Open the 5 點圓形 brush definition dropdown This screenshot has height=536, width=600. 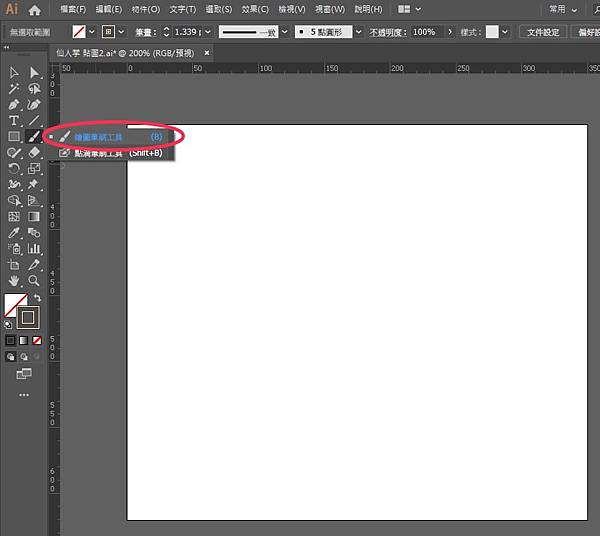(x=358, y=32)
